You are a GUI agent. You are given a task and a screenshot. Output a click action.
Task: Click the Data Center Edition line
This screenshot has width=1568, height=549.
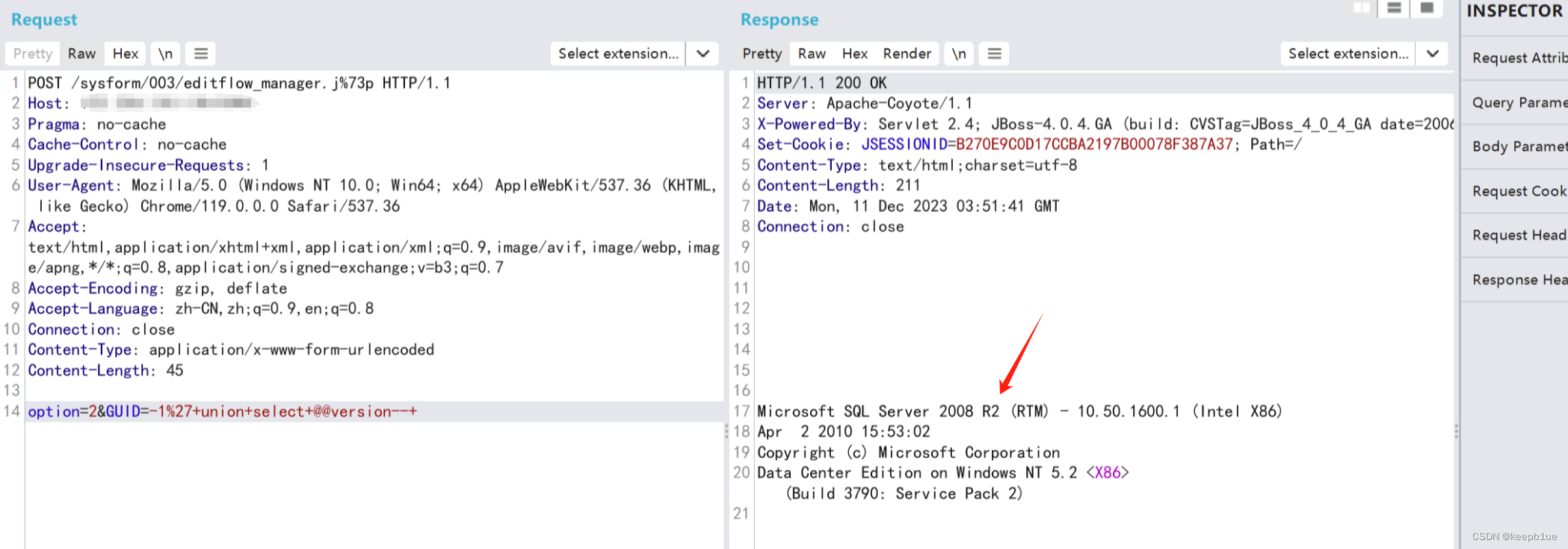[x=942, y=473]
